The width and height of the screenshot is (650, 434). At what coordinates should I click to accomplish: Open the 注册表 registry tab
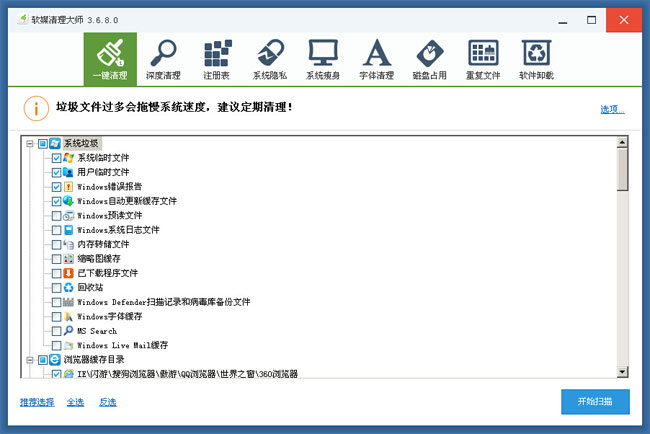[x=216, y=59]
